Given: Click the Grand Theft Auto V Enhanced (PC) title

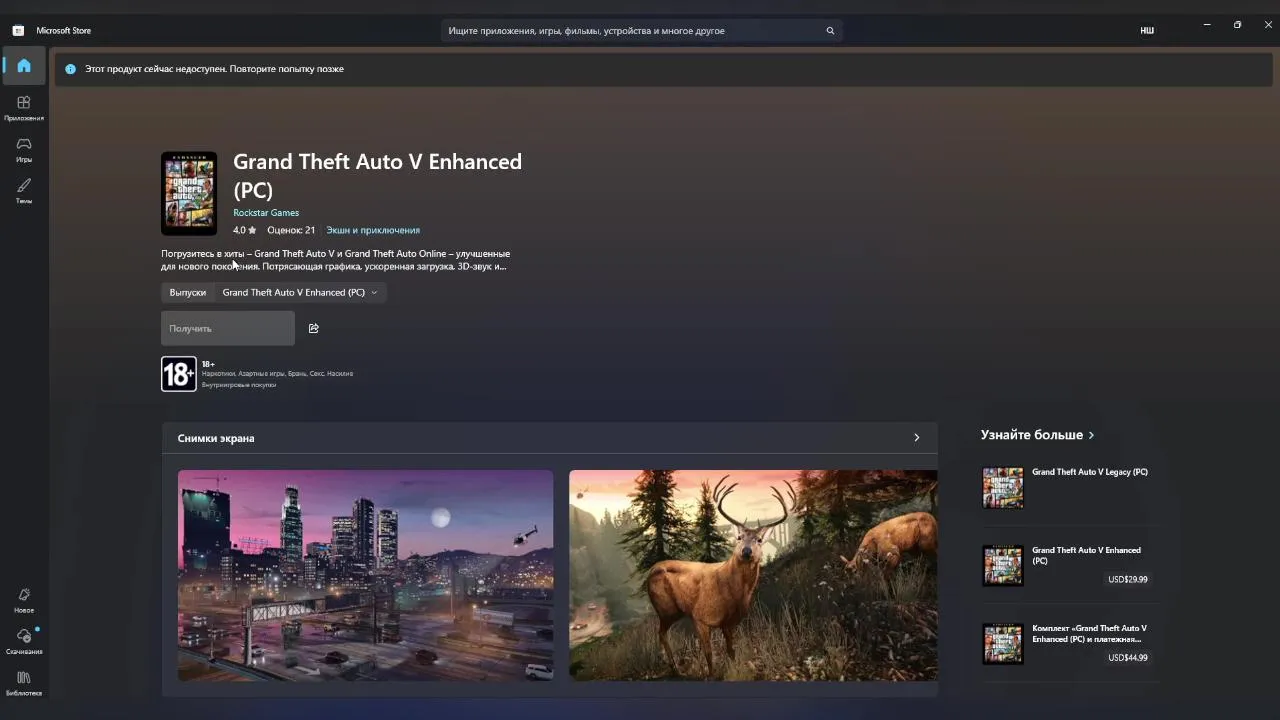Looking at the screenshot, I should [x=377, y=175].
